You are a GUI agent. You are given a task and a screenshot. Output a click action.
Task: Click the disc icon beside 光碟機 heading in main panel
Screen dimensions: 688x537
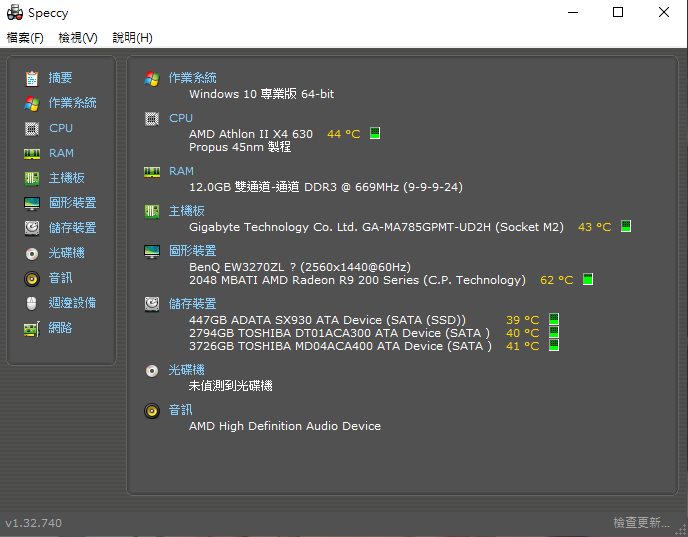152,371
